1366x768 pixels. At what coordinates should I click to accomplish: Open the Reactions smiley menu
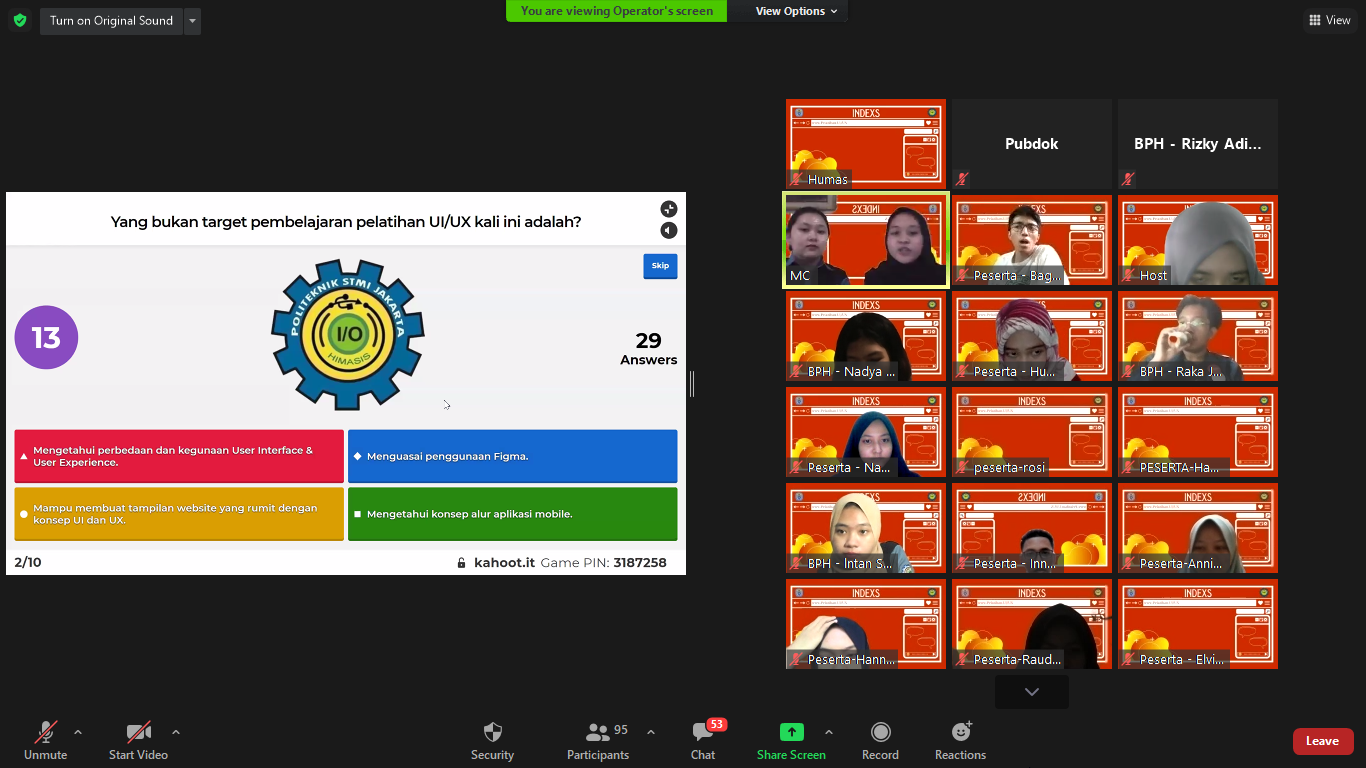pyautogui.click(x=960, y=741)
